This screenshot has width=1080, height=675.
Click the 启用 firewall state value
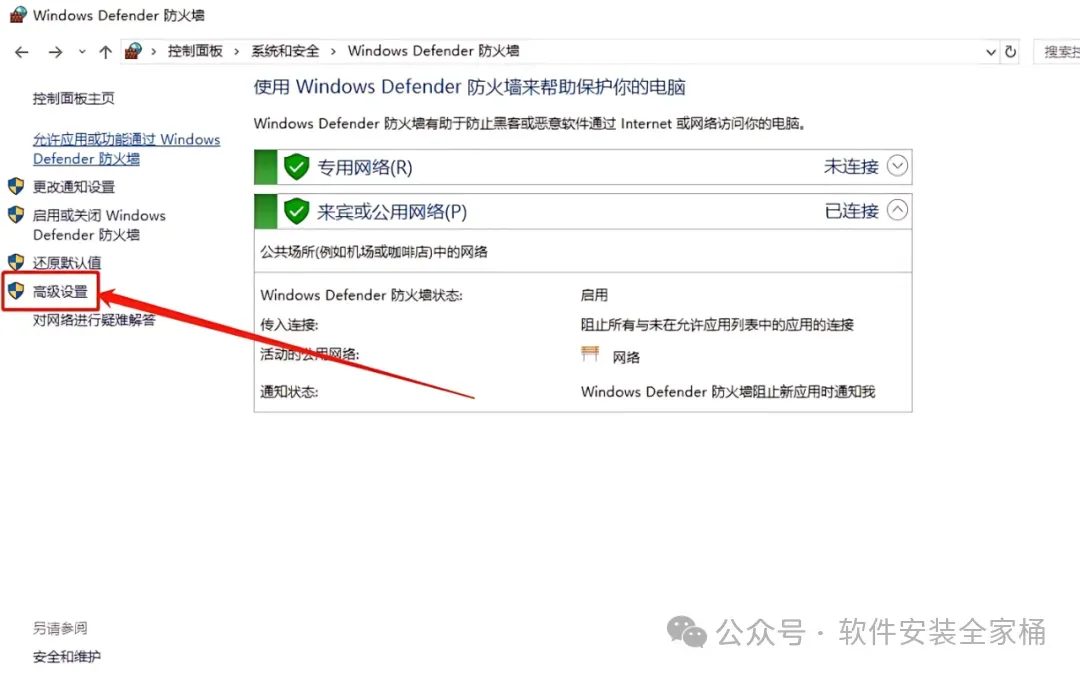coord(594,295)
